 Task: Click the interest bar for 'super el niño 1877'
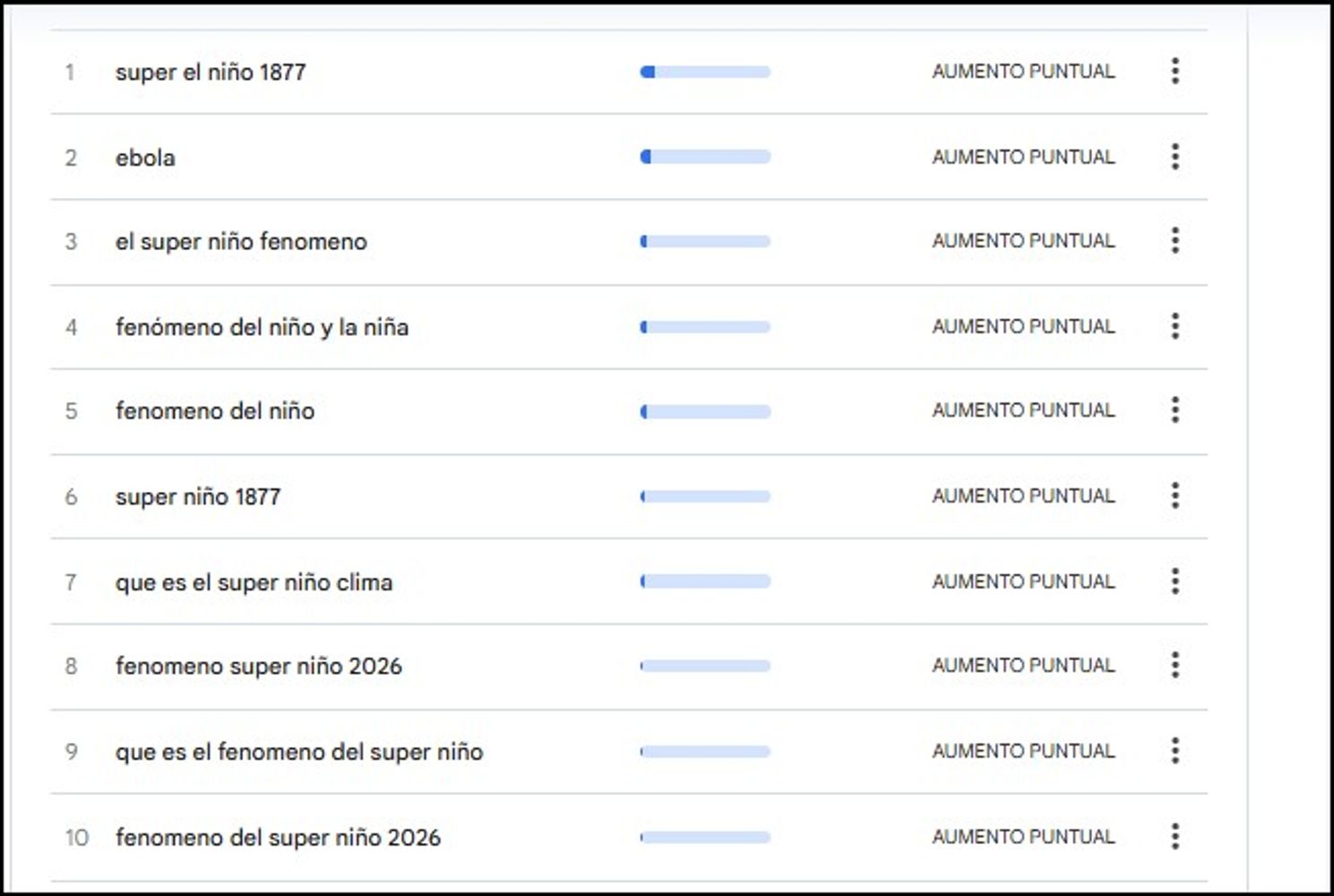tap(705, 72)
